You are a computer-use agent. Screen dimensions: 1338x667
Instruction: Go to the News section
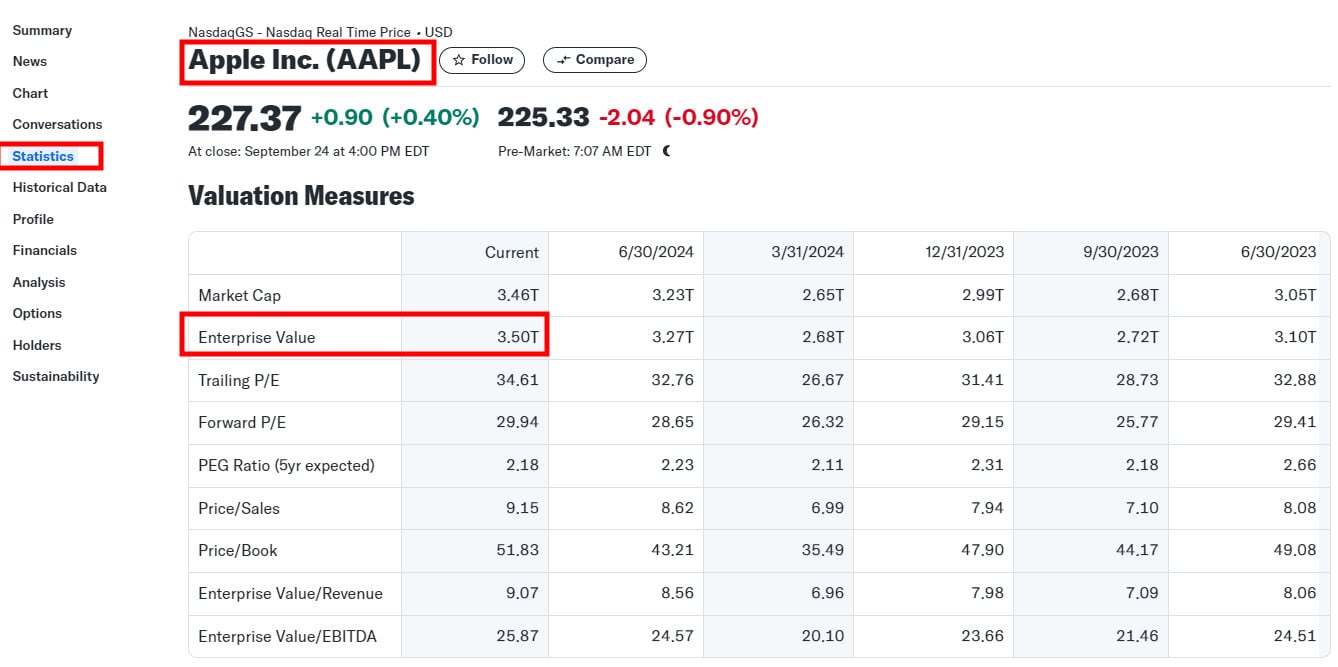[30, 61]
